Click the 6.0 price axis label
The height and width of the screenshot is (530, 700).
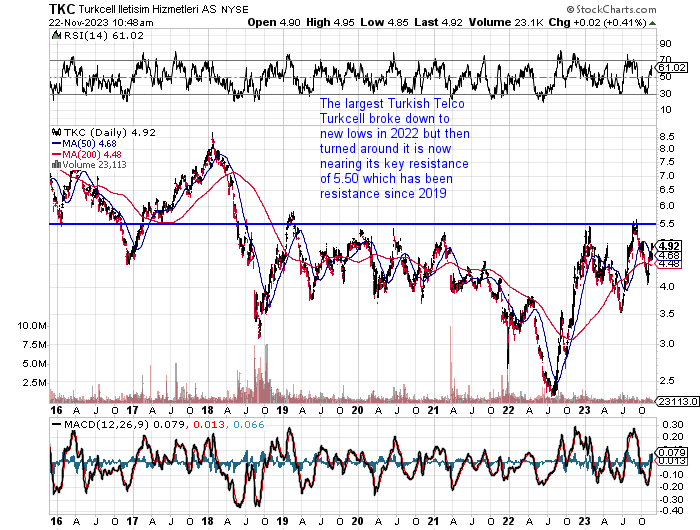(x=667, y=206)
